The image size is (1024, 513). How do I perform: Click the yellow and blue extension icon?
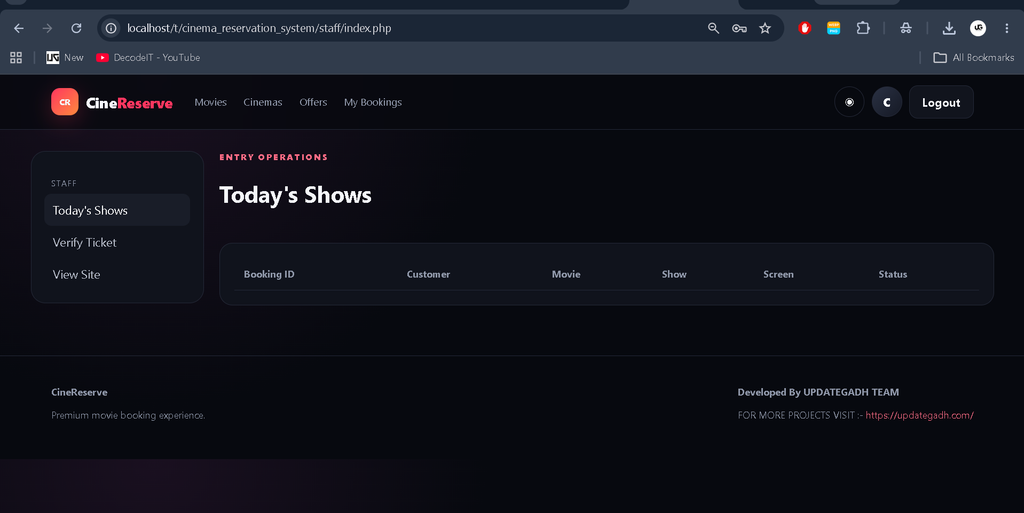(833, 28)
